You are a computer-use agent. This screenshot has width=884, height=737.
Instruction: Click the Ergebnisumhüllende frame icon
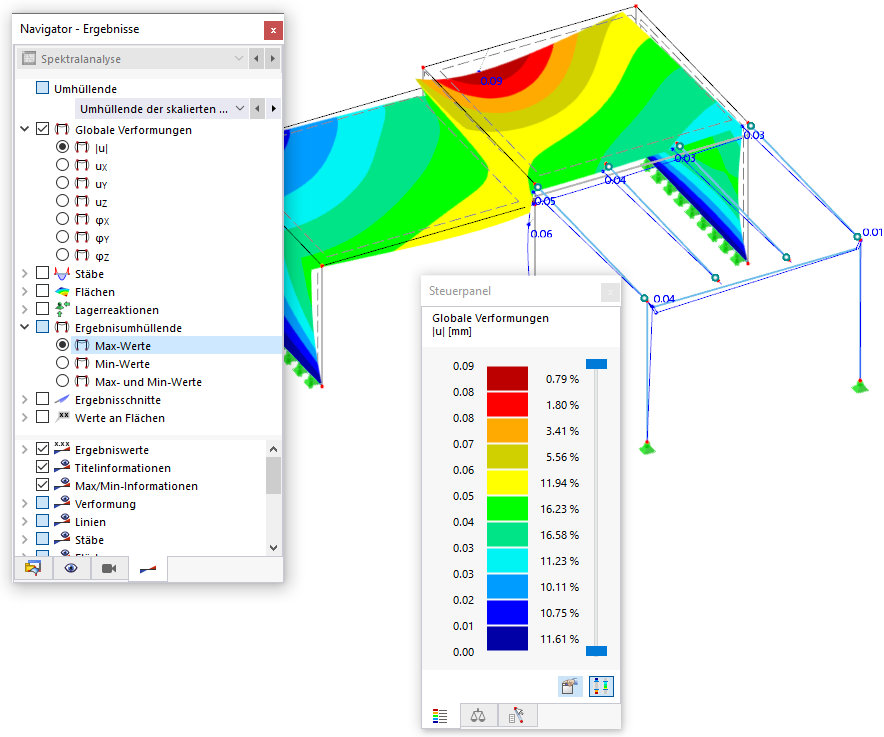tap(62, 327)
